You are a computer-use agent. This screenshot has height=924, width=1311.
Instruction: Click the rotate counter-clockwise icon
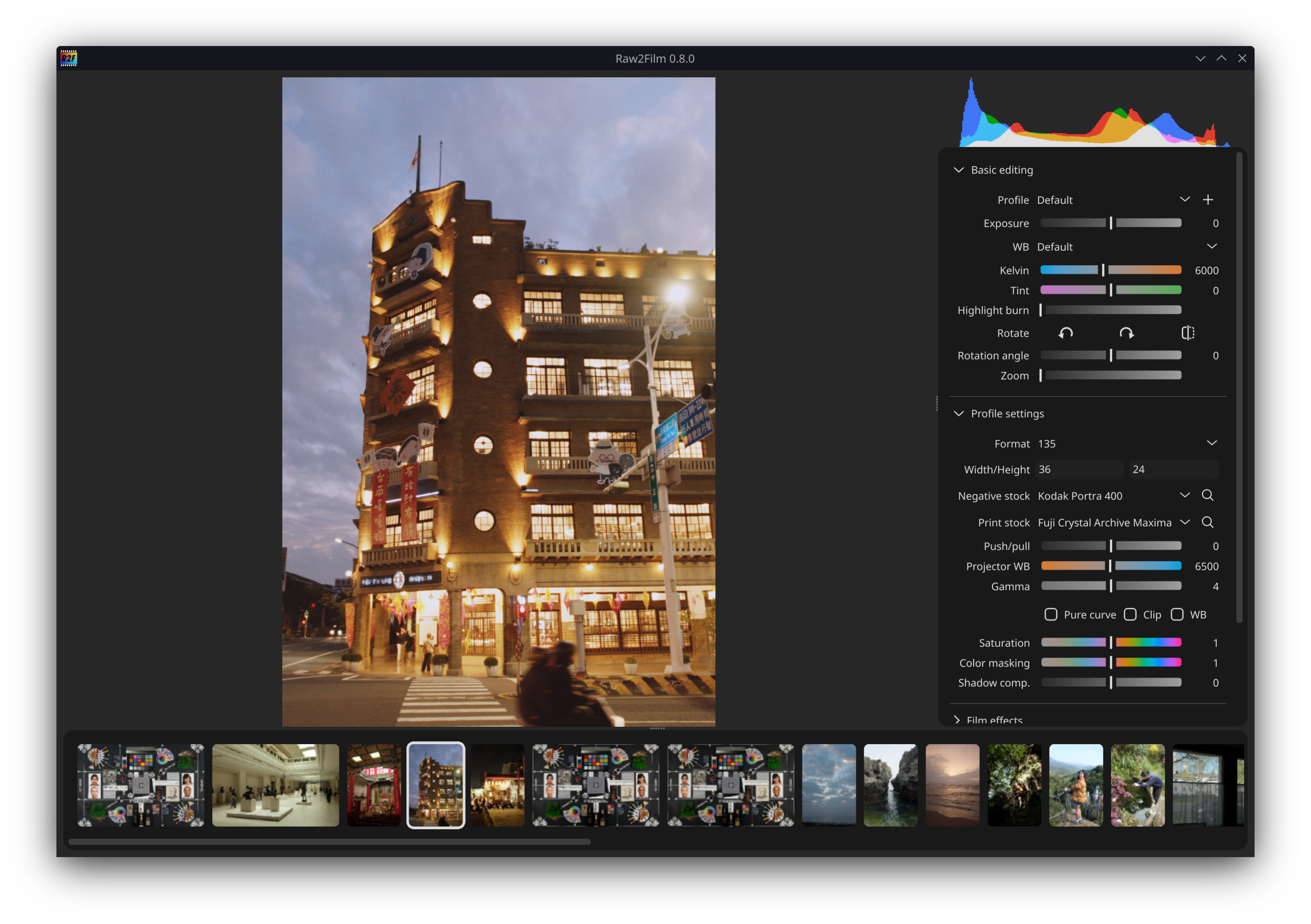click(1066, 333)
